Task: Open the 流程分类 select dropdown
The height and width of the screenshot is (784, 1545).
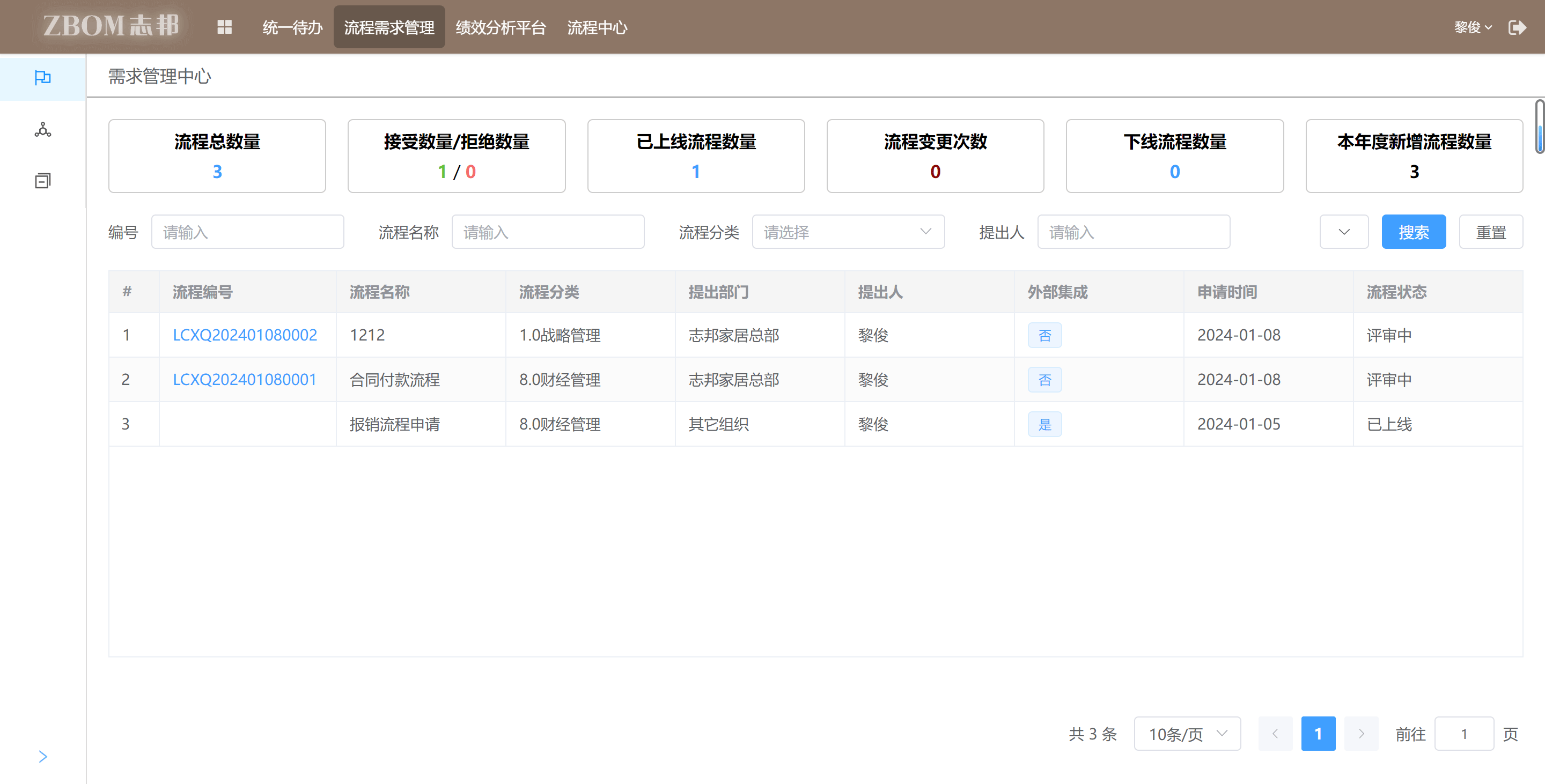Action: pyautogui.click(x=848, y=232)
